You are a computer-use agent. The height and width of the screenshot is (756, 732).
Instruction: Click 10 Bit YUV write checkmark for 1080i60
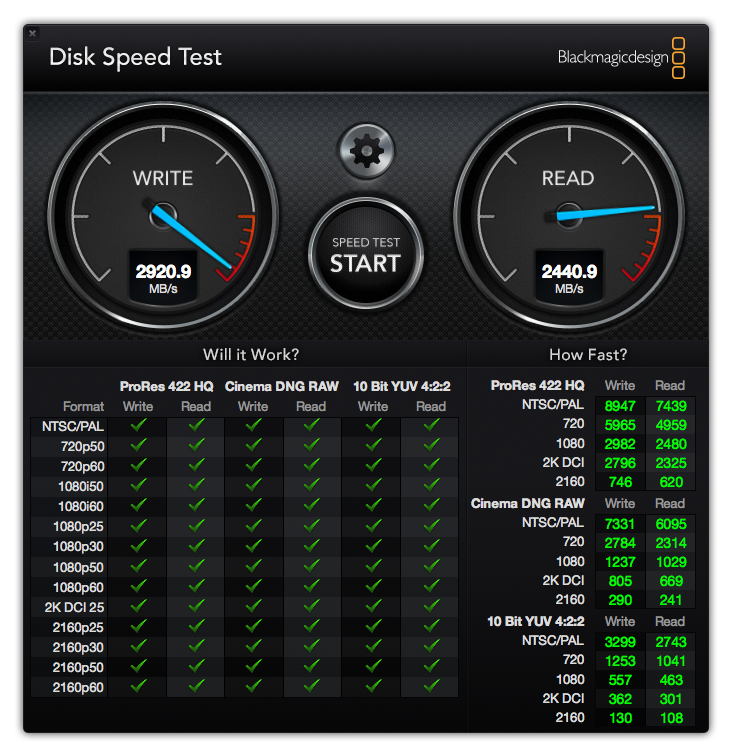(x=374, y=505)
